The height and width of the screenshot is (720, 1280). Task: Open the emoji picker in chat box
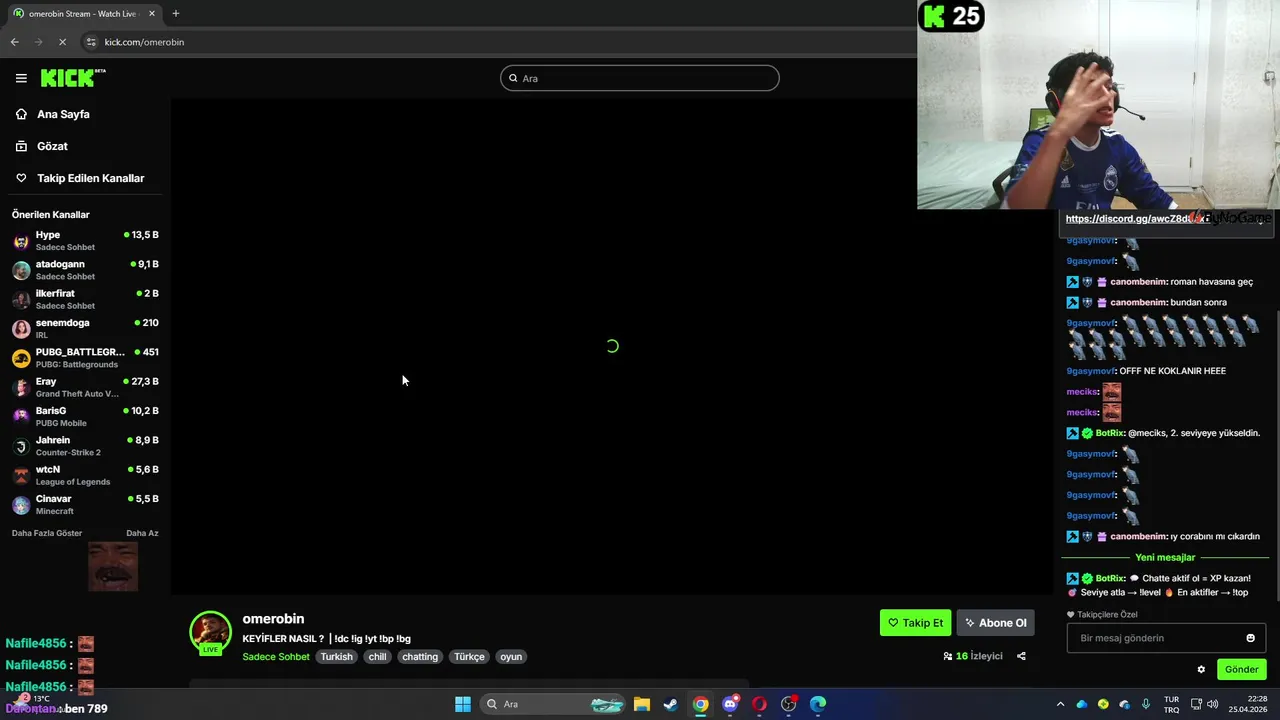coord(1250,638)
